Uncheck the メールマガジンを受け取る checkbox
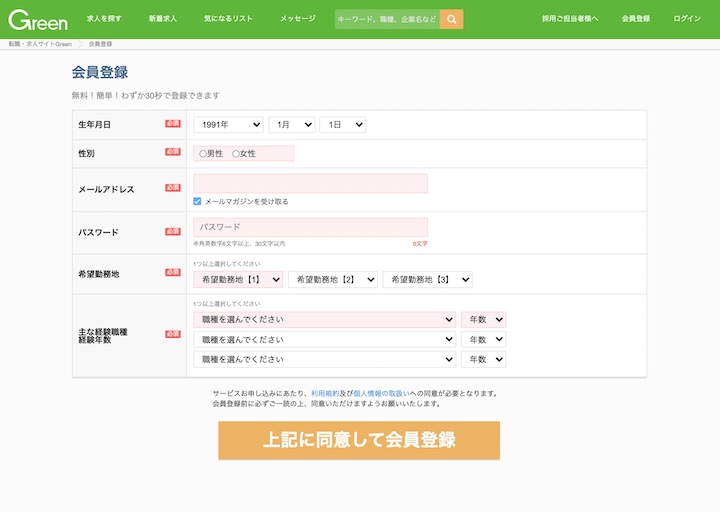 (198, 201)
